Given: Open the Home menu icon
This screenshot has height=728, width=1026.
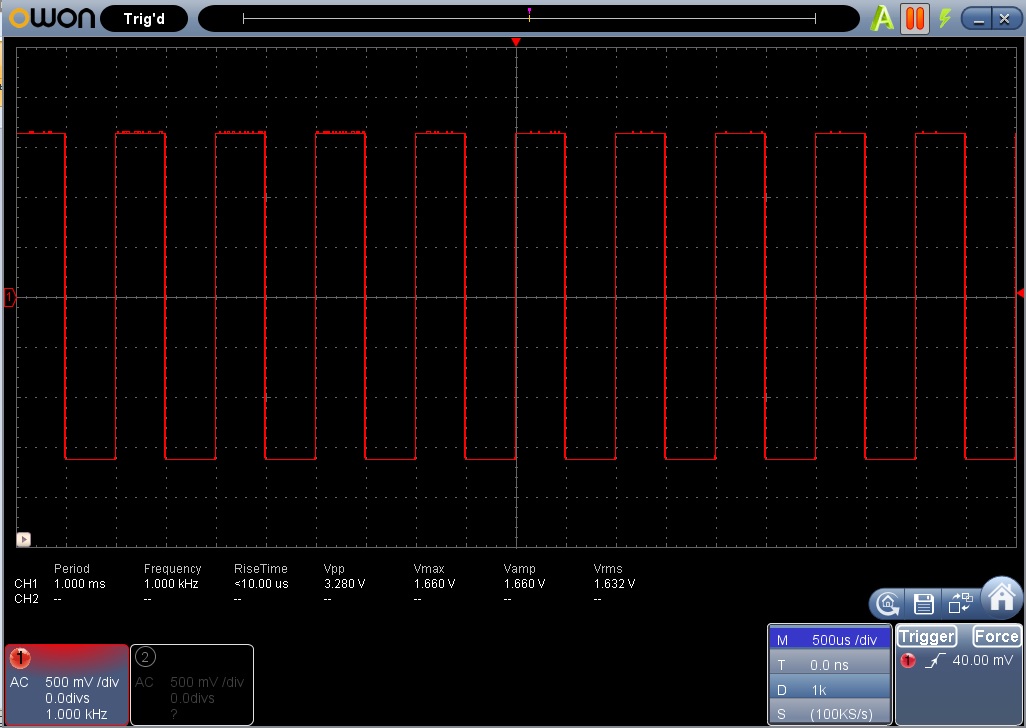Looking at the screenshot, I should coord(1001,598).
